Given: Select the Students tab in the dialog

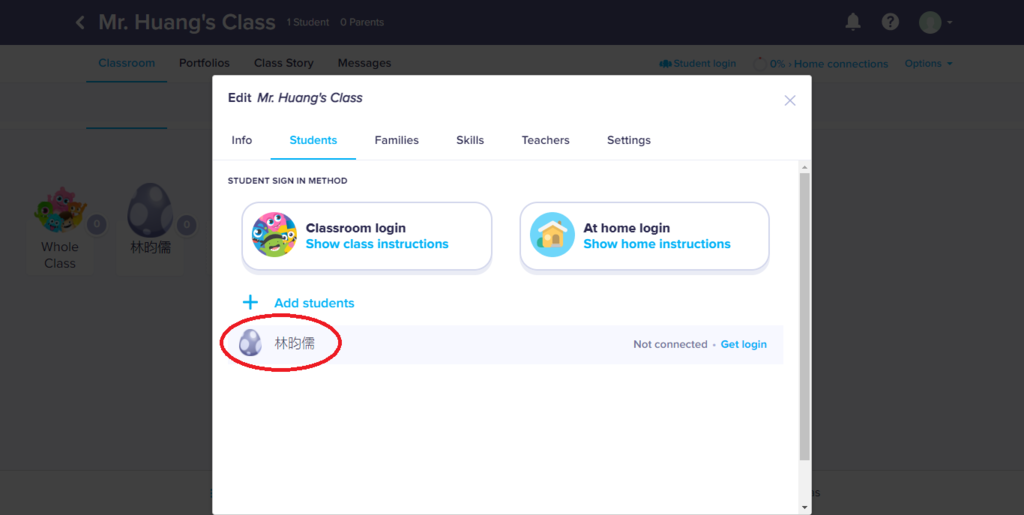Looking at the screenshot, I should (x=313, y=140).
